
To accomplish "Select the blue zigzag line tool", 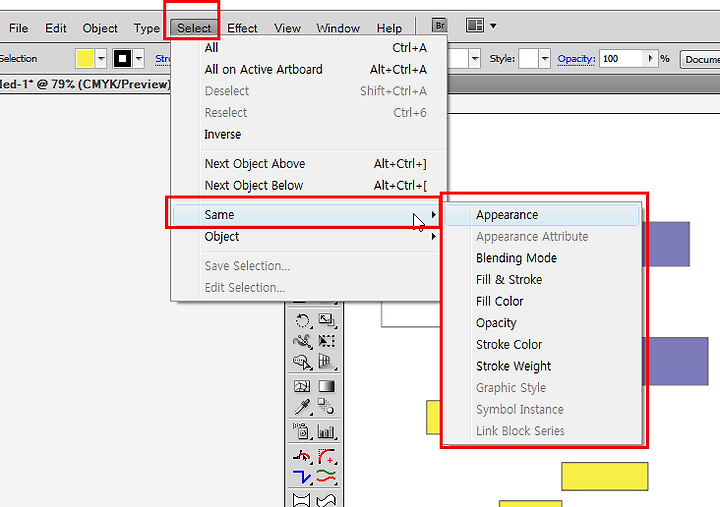I will (x=302, y=477).
